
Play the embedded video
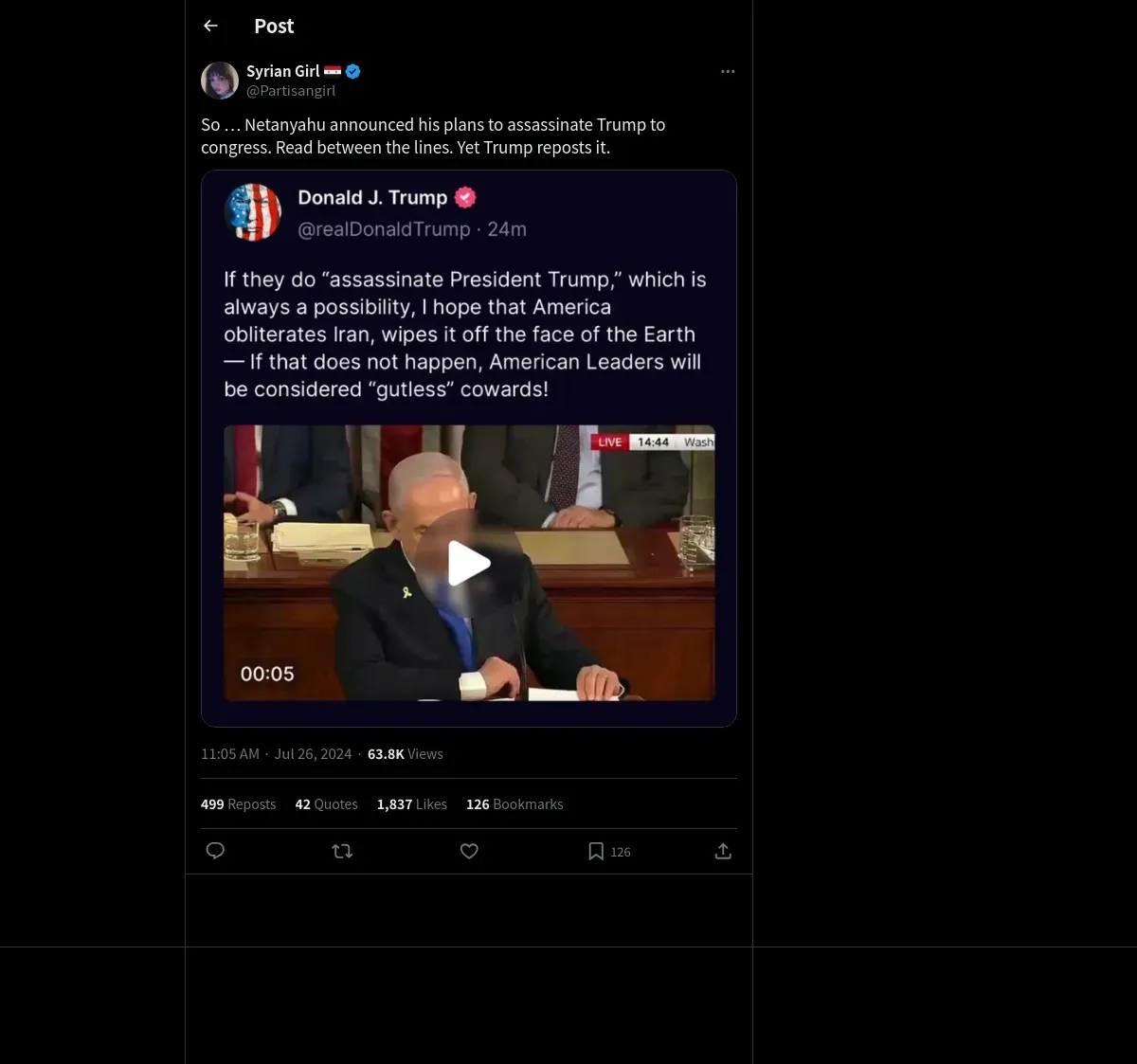pyautogui.click(x=469, y=564)
